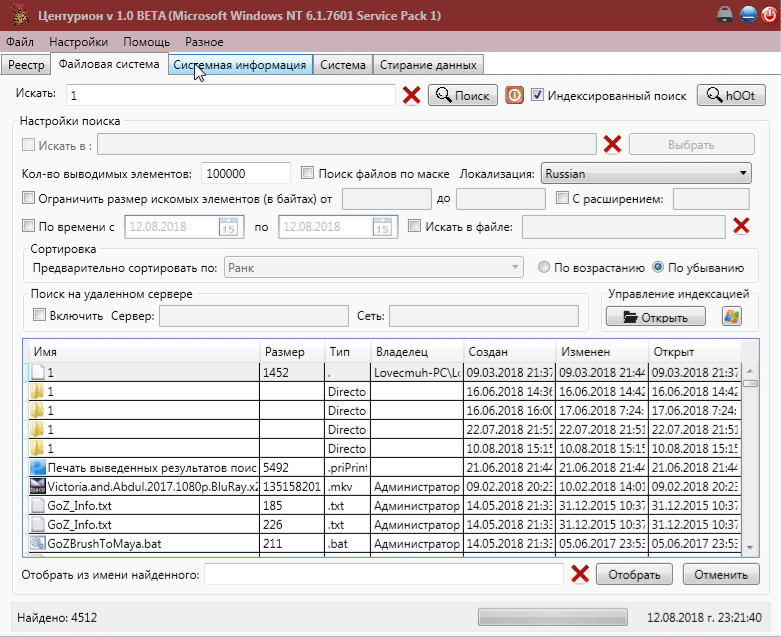Open the Настройки menu
The height and width of the screenshot is (637, 781).
pos(78,42)
